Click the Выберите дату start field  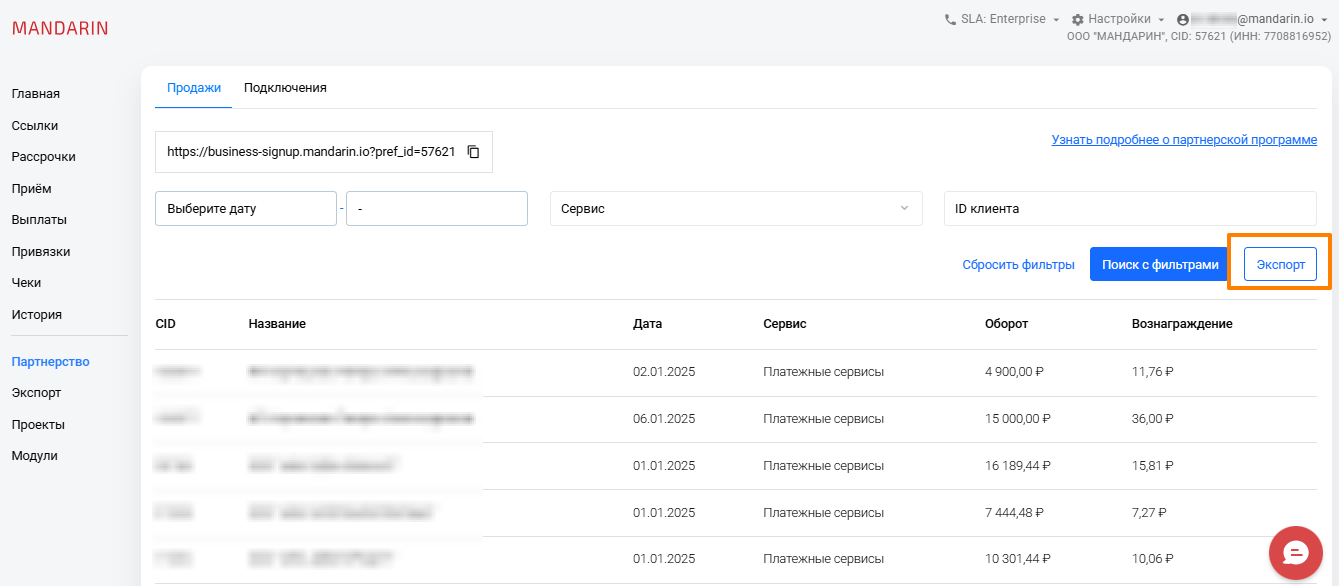[245, 209]
